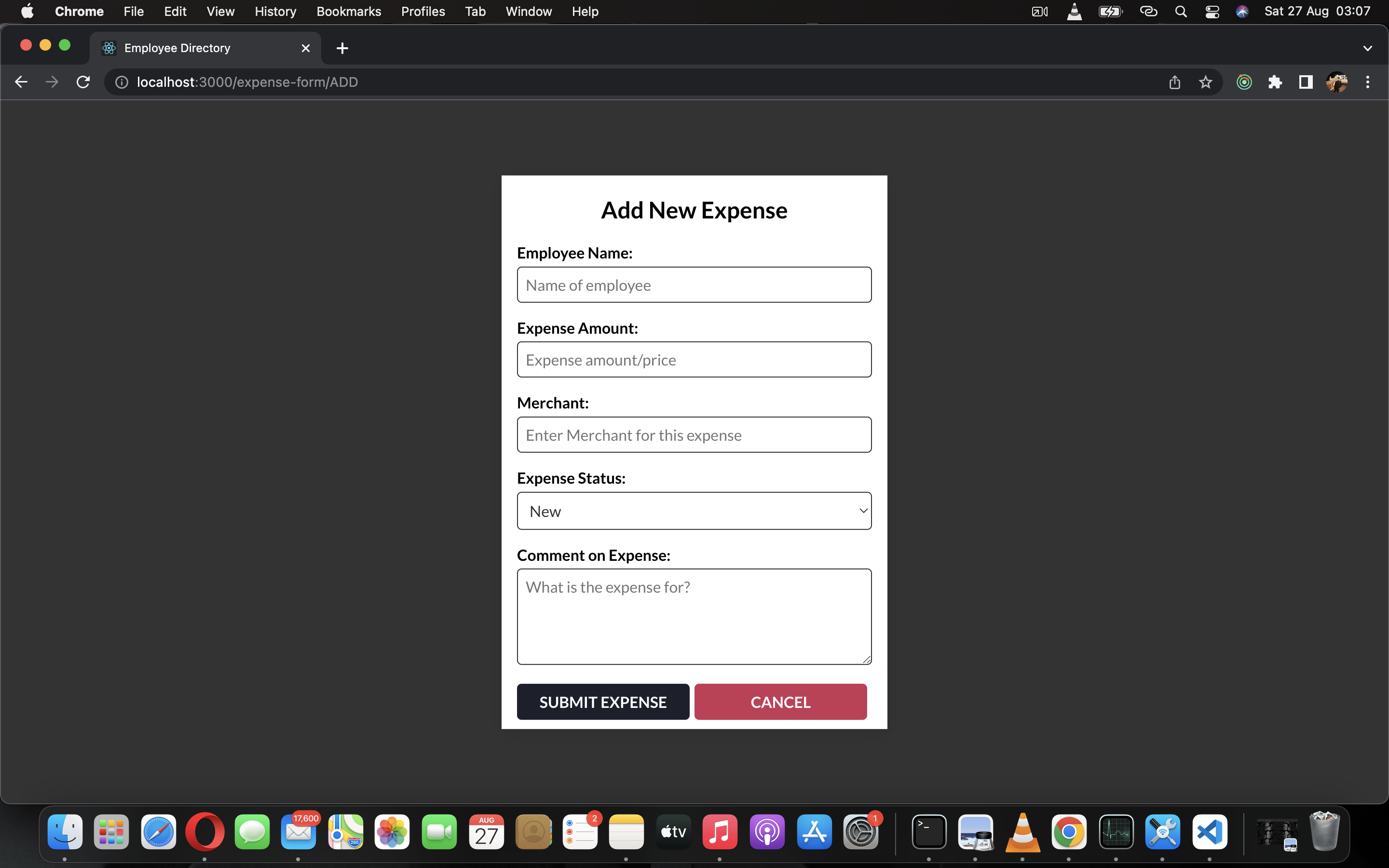Click the Chrome profile avatar

coord(1337,81)
